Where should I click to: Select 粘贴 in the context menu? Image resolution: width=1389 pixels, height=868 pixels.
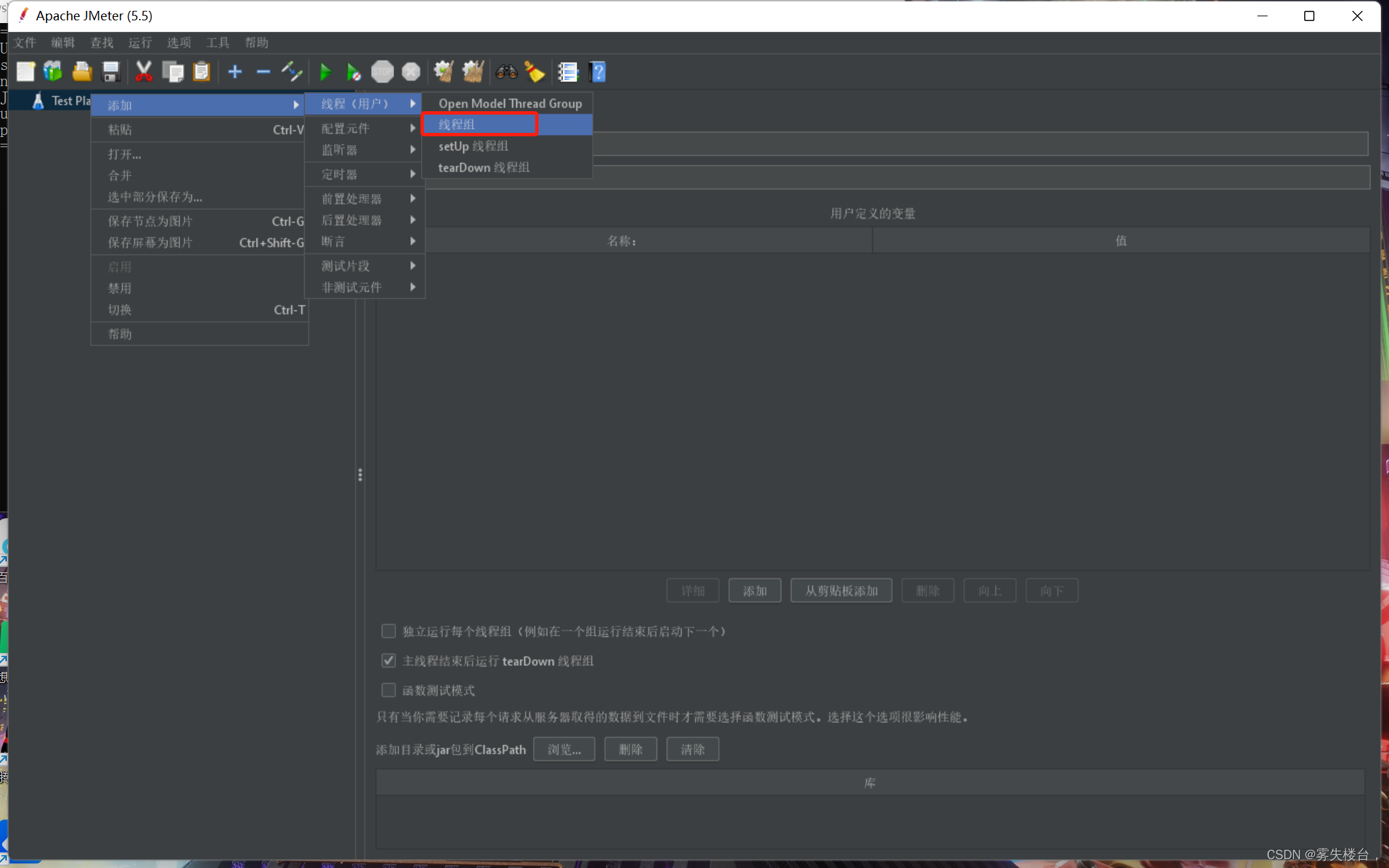click(198, 130)
